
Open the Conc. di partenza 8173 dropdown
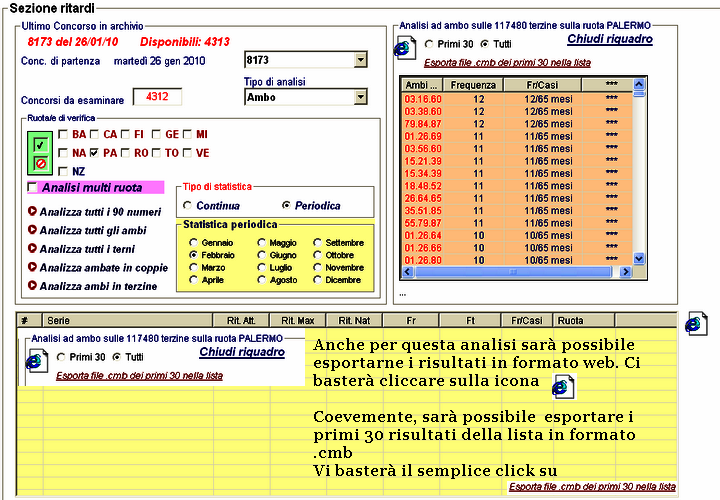tap(360, 61)
